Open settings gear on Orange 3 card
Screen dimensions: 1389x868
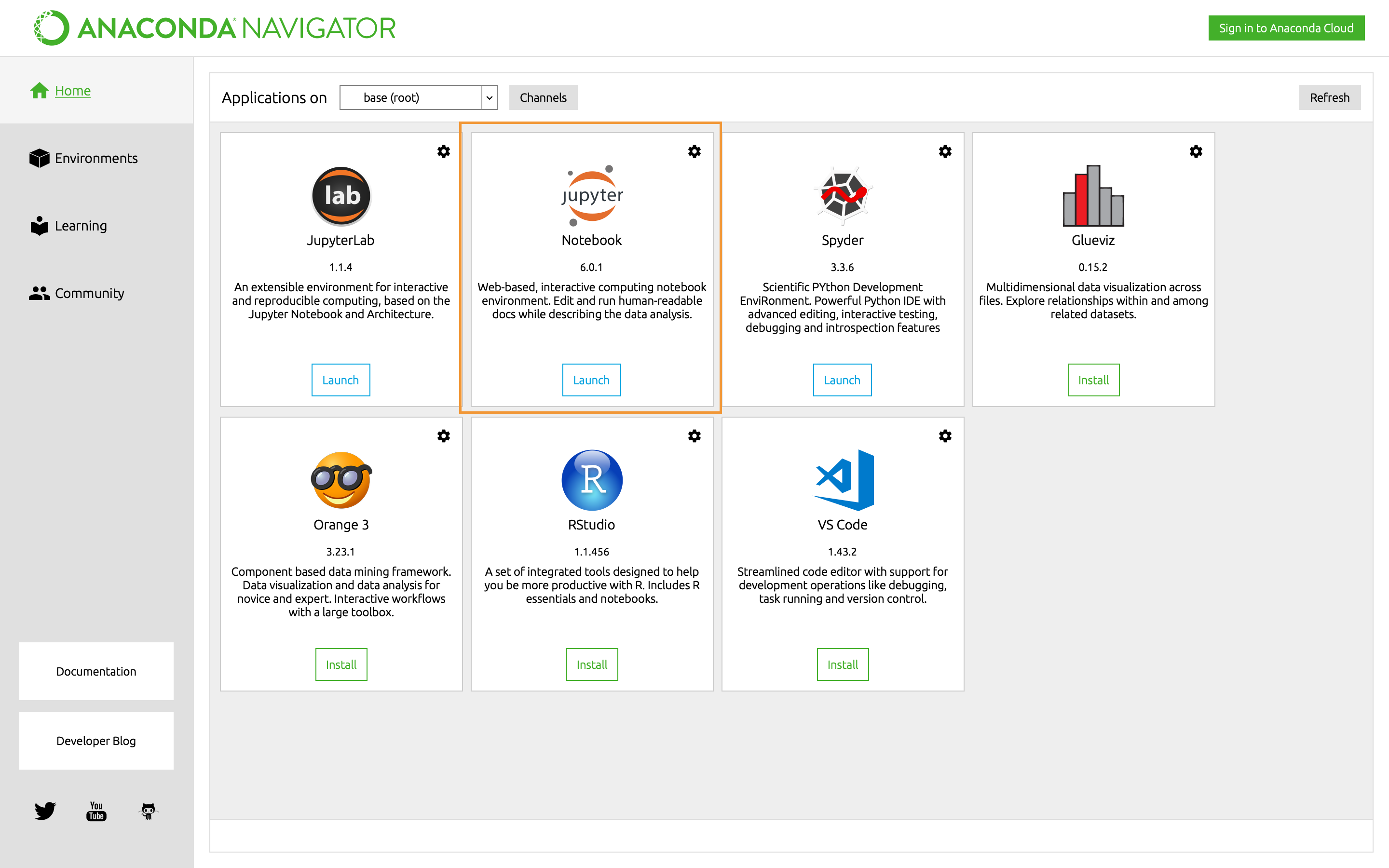444,436
